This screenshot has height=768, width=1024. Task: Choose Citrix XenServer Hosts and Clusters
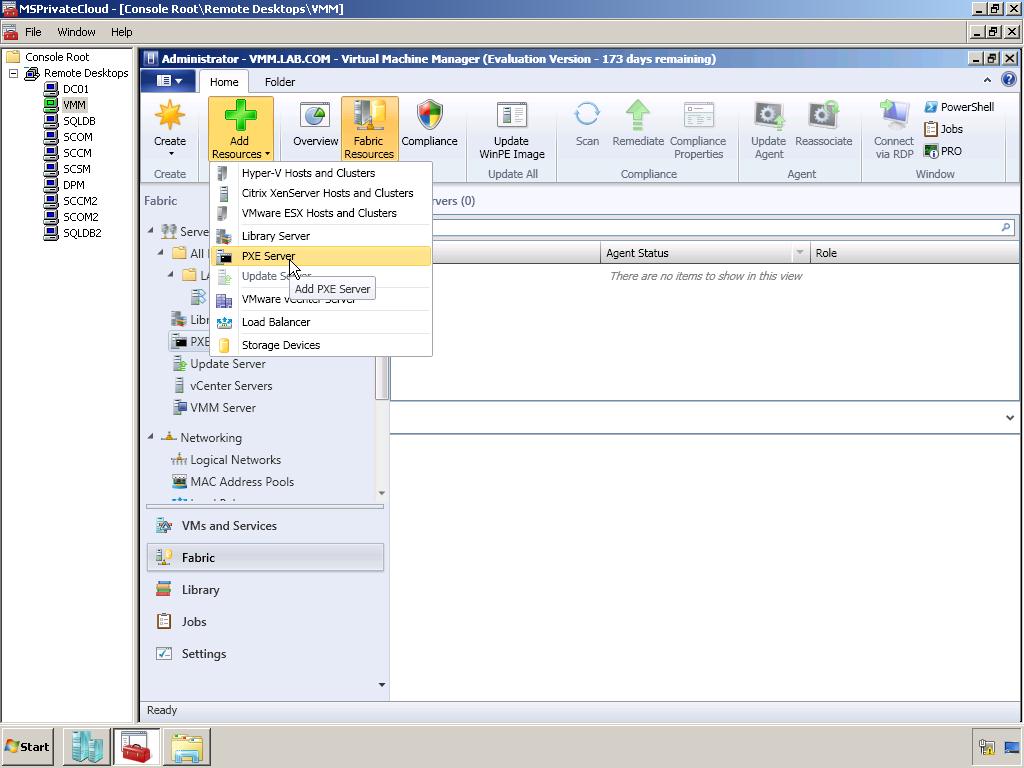[x=321, y=193]
